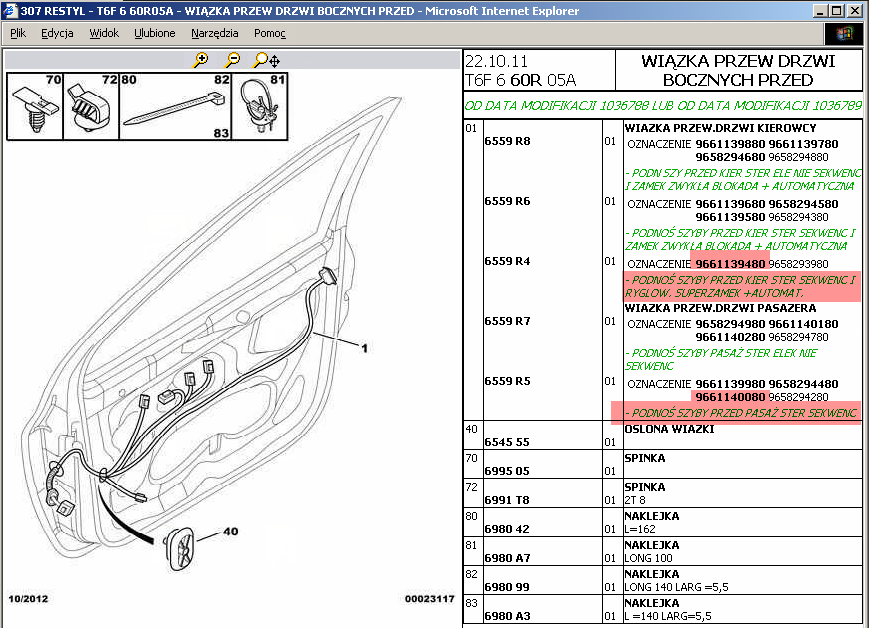This screenshot has width=869, height=628.
Task: Click highlighted note RYGLOW. SUPERZAMEK +AUTOMAT.
Action: [x=715, y=293]
